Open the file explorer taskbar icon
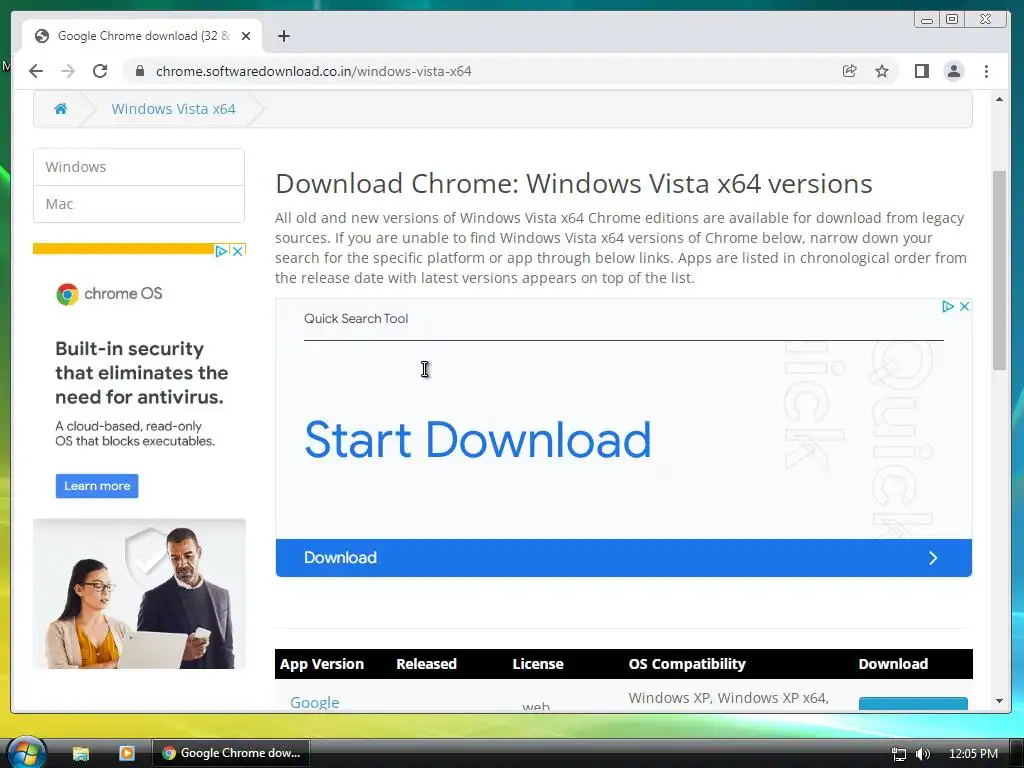The height and width of the screenshot is (768, 1024). 80,753
